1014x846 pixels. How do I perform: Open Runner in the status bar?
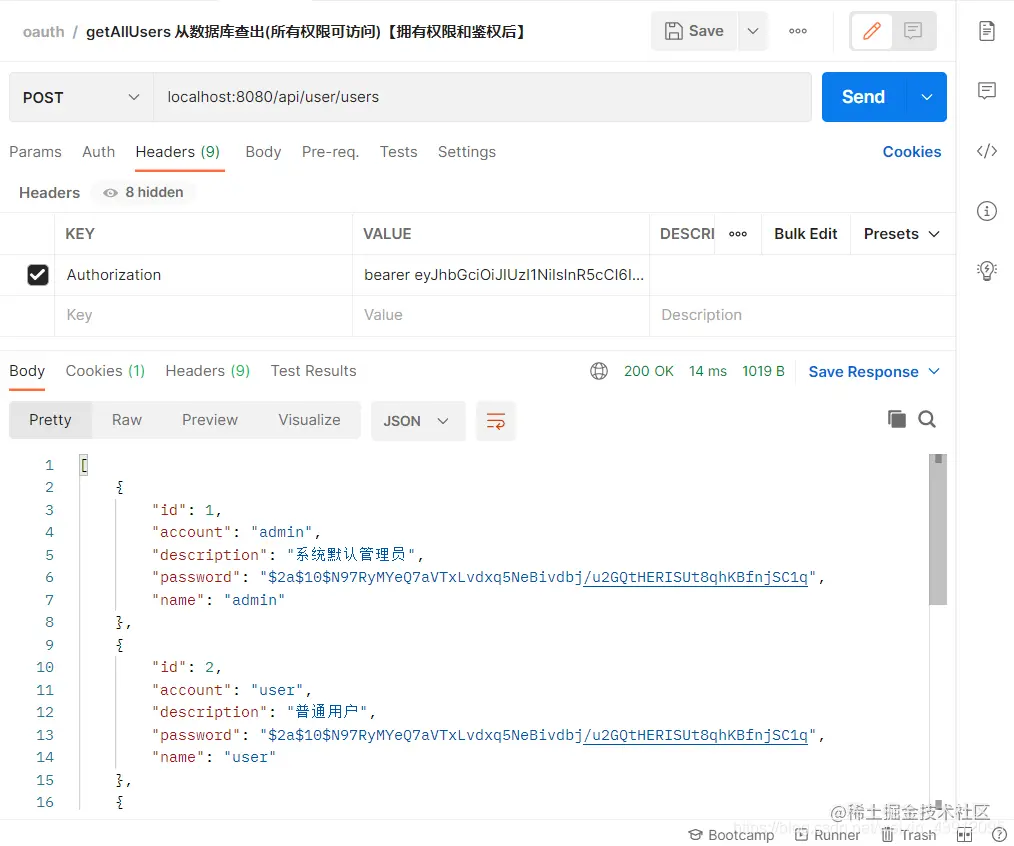coord(828,835)
